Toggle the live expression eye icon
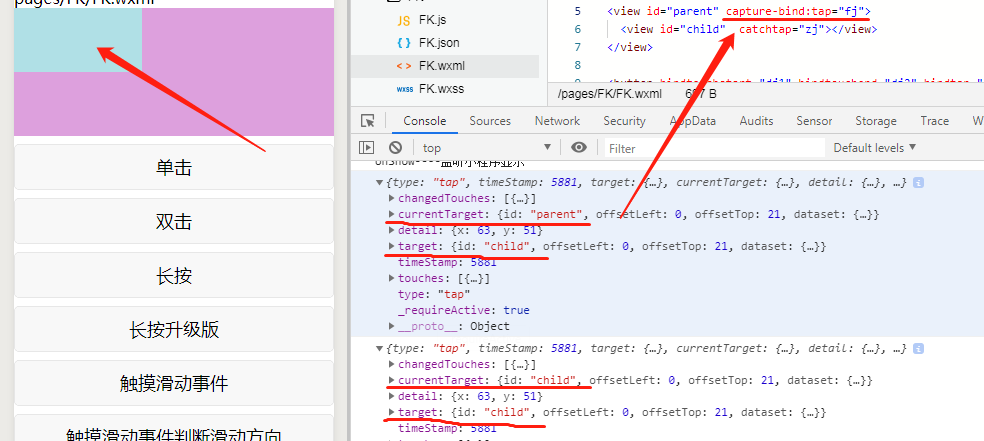 pyautogui.click(x=579, y=147)
